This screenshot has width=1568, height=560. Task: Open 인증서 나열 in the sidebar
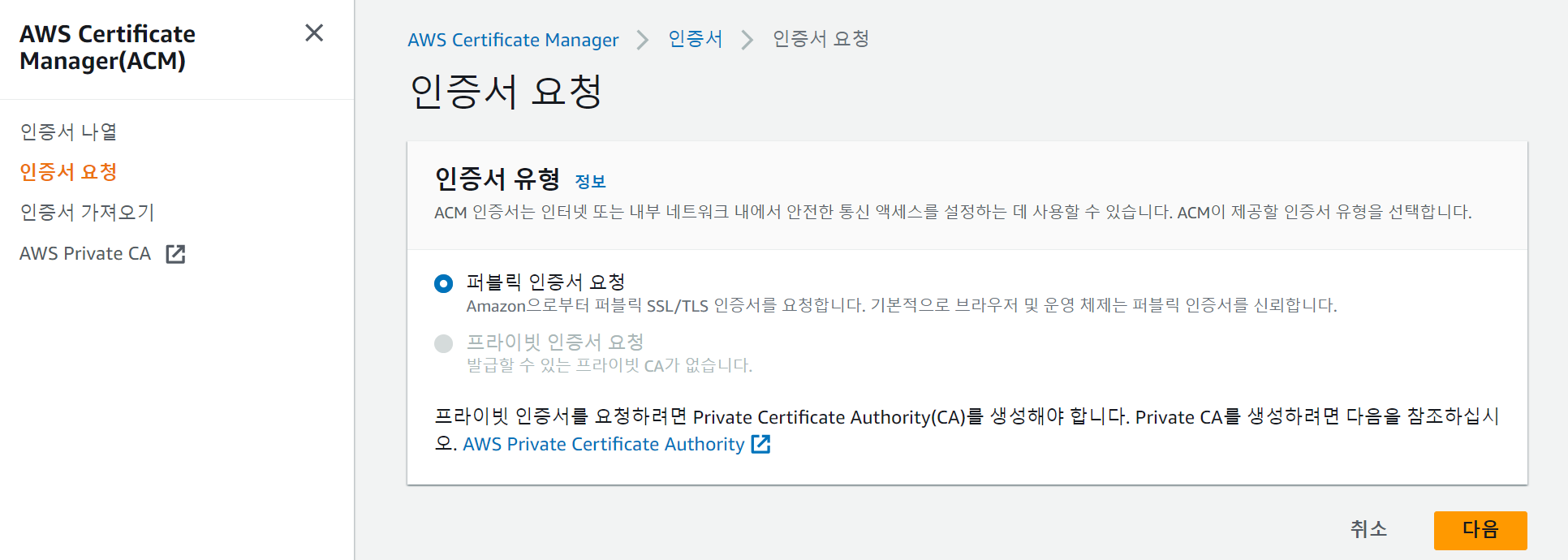point(69,131)
